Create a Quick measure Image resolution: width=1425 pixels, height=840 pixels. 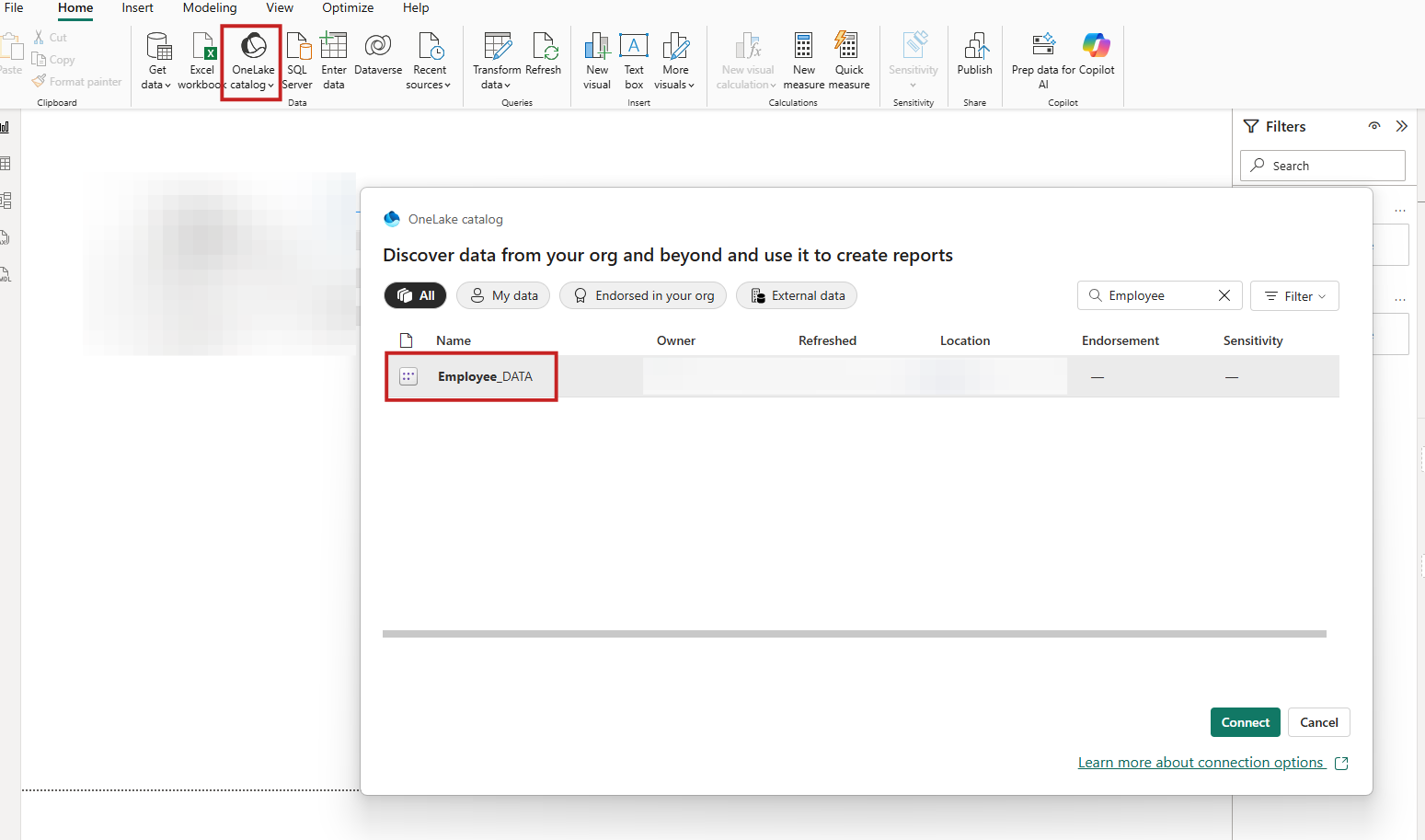pos(849,61)
